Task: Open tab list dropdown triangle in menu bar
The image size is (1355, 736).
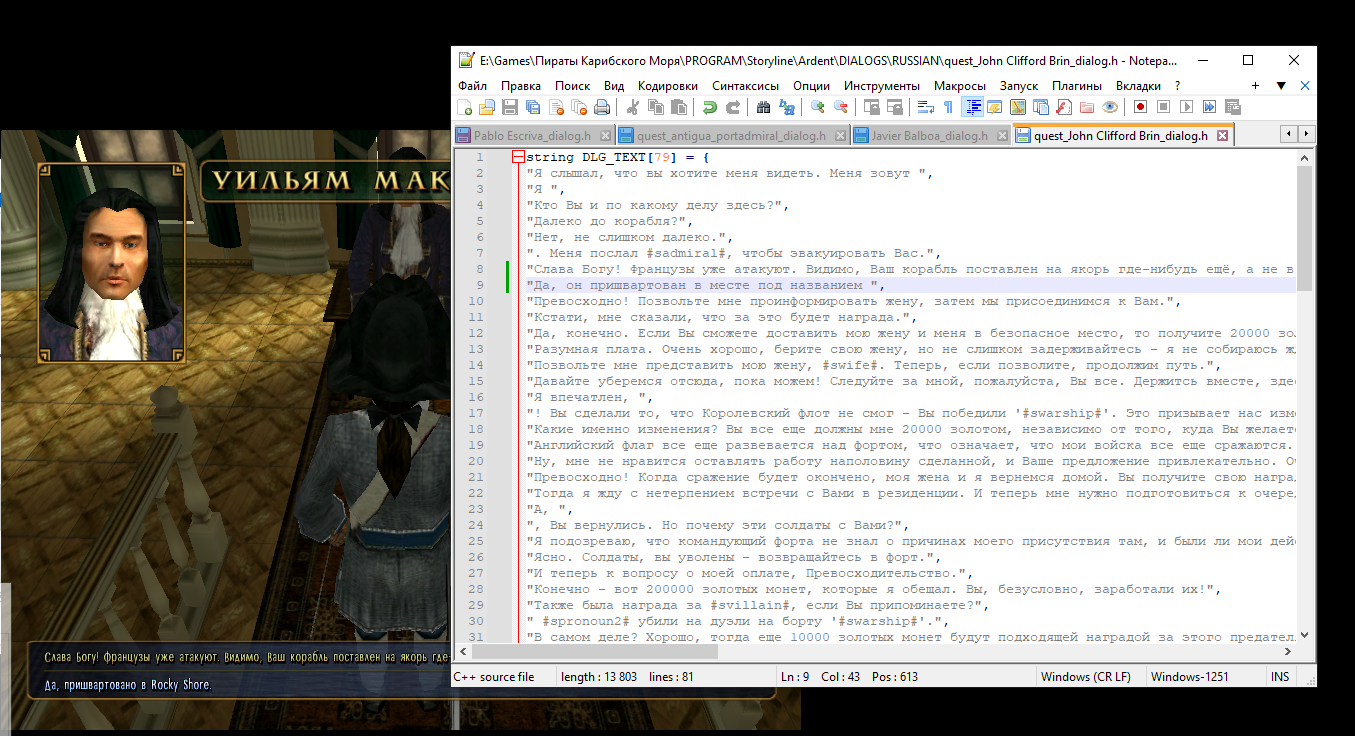Action: tap(1281, 86)
